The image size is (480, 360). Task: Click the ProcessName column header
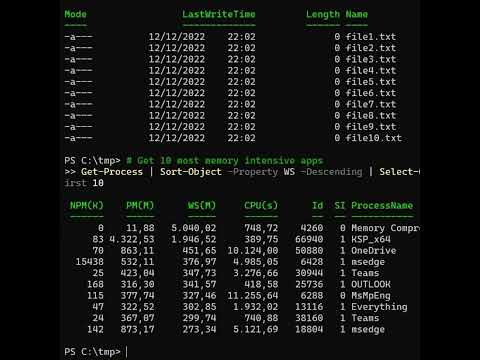(x=382, y=205)
